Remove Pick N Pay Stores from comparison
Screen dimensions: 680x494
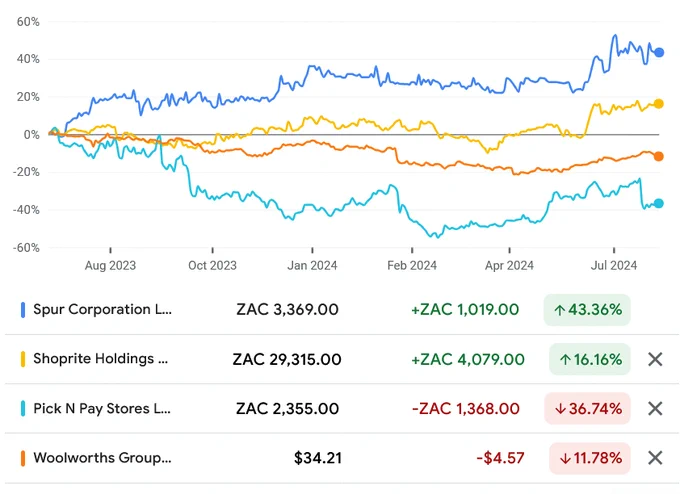click(x=655, y=409)
